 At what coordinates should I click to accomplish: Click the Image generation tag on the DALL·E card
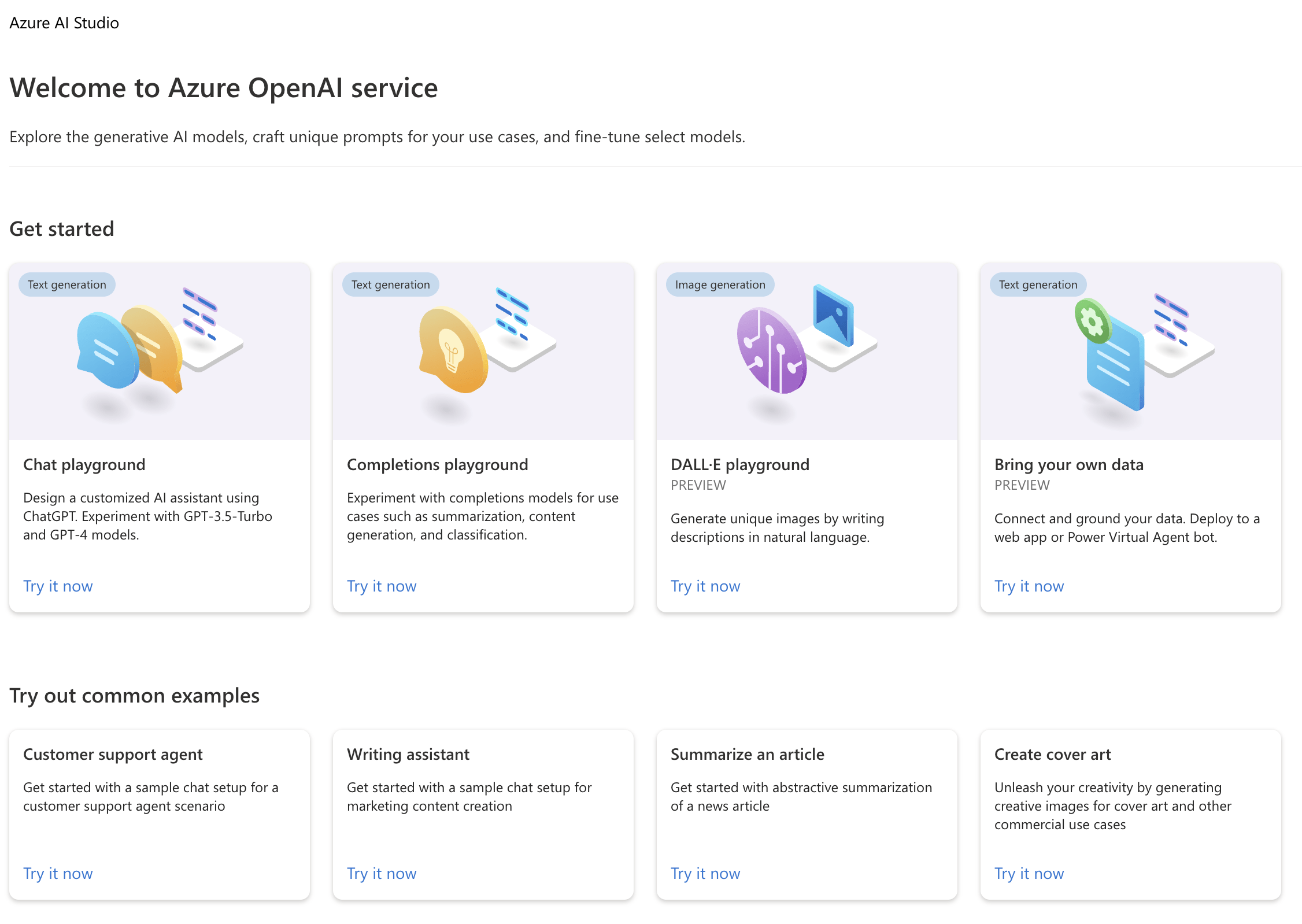720,284
